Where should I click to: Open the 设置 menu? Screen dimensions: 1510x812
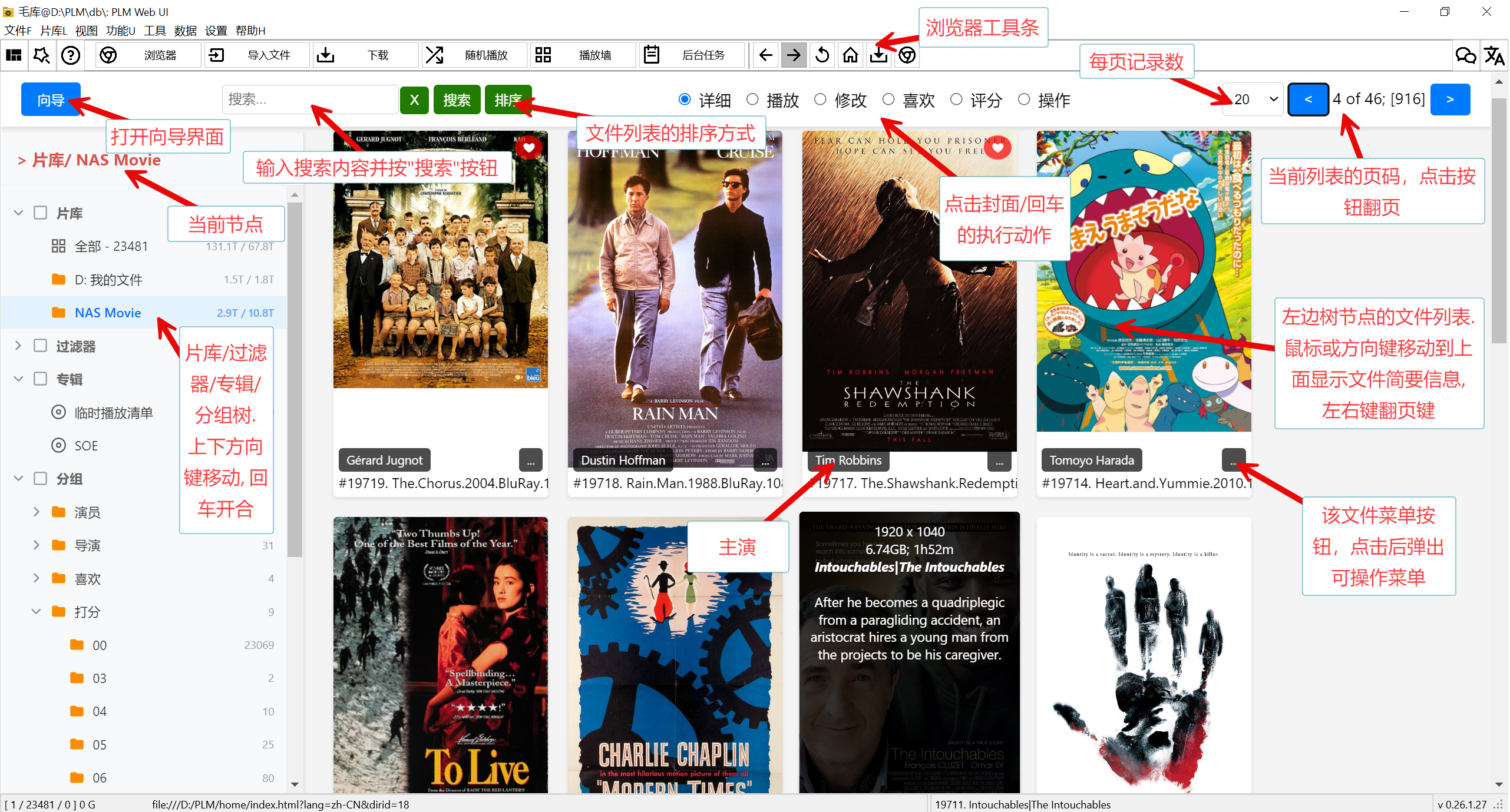(x=216, y=31)
